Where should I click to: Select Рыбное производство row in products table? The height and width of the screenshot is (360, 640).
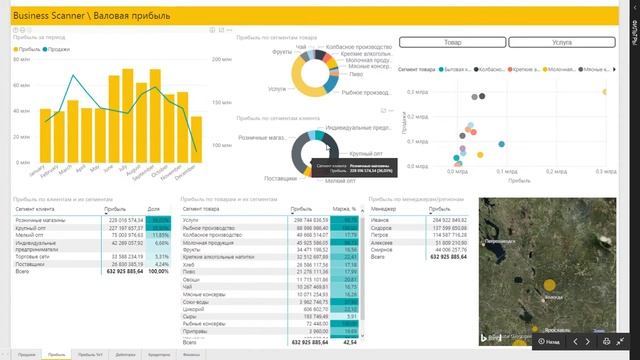tap(270, 228)
